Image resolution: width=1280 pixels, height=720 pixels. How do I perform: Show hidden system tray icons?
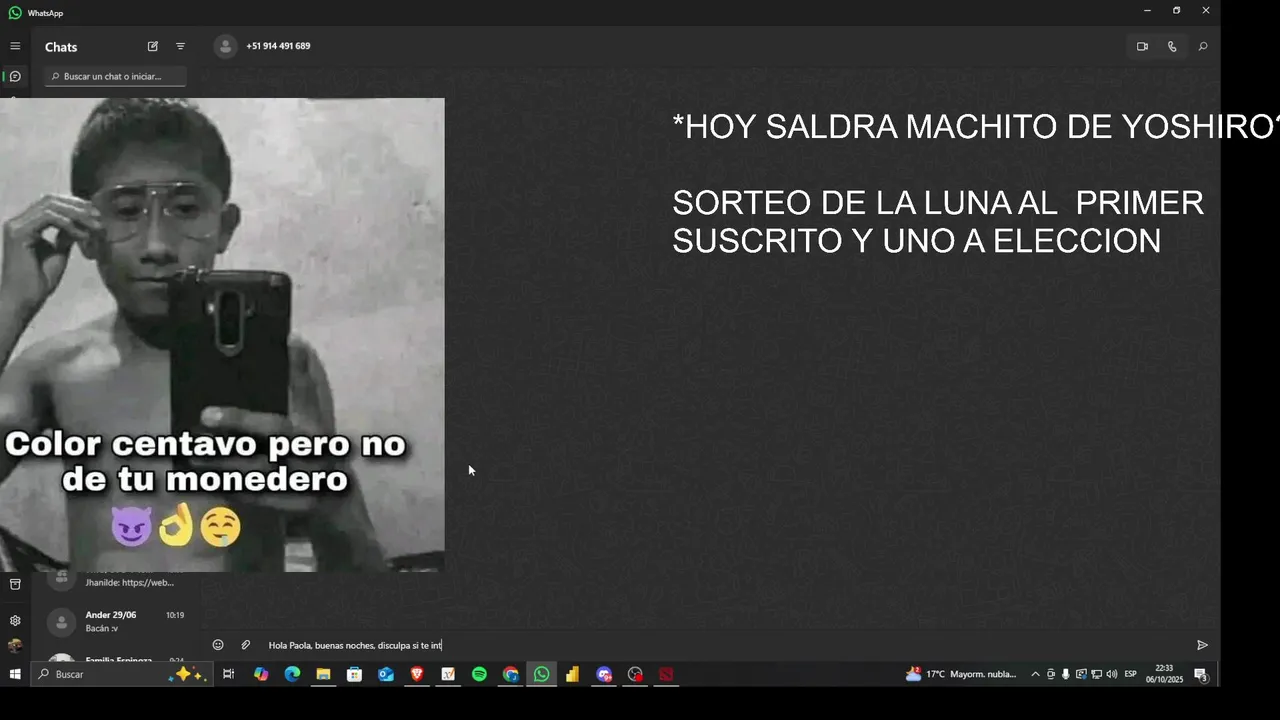tap(1035, 674)
